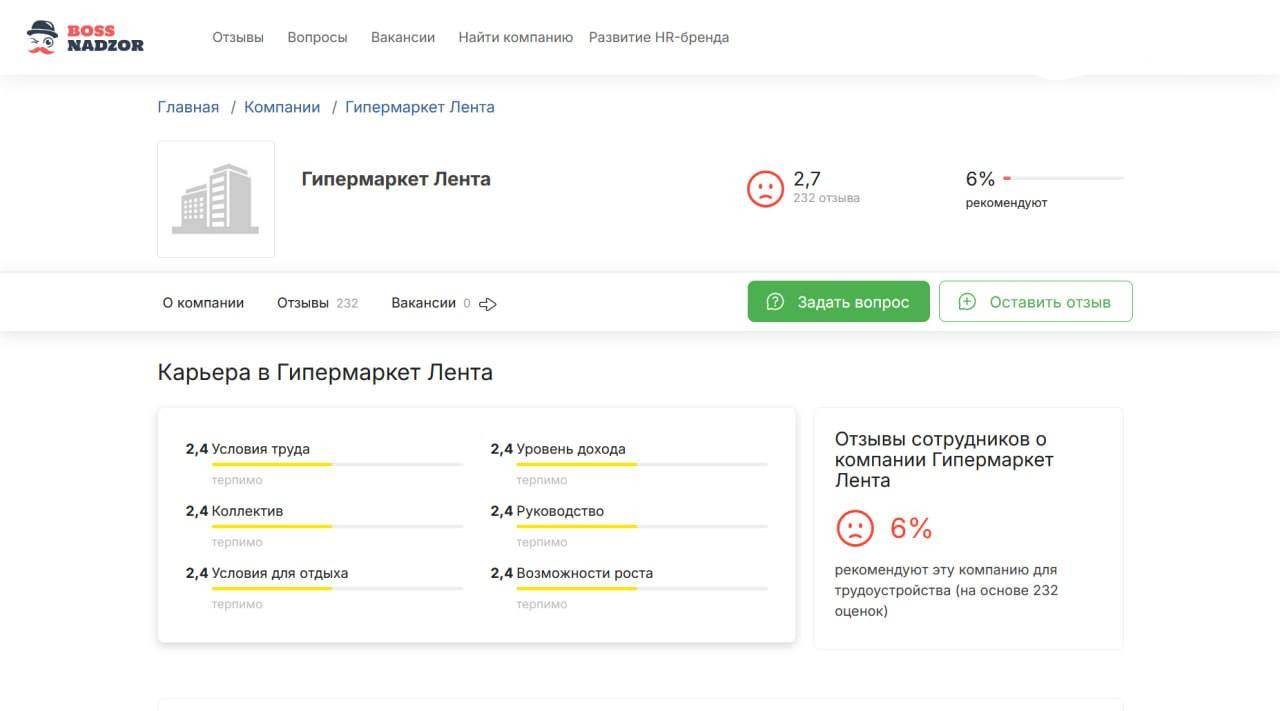Click the question mark icon in Задать вопрос
The width and height of the screenshot is (1280, 711).
pyautogui.click(x=774, y=302)
